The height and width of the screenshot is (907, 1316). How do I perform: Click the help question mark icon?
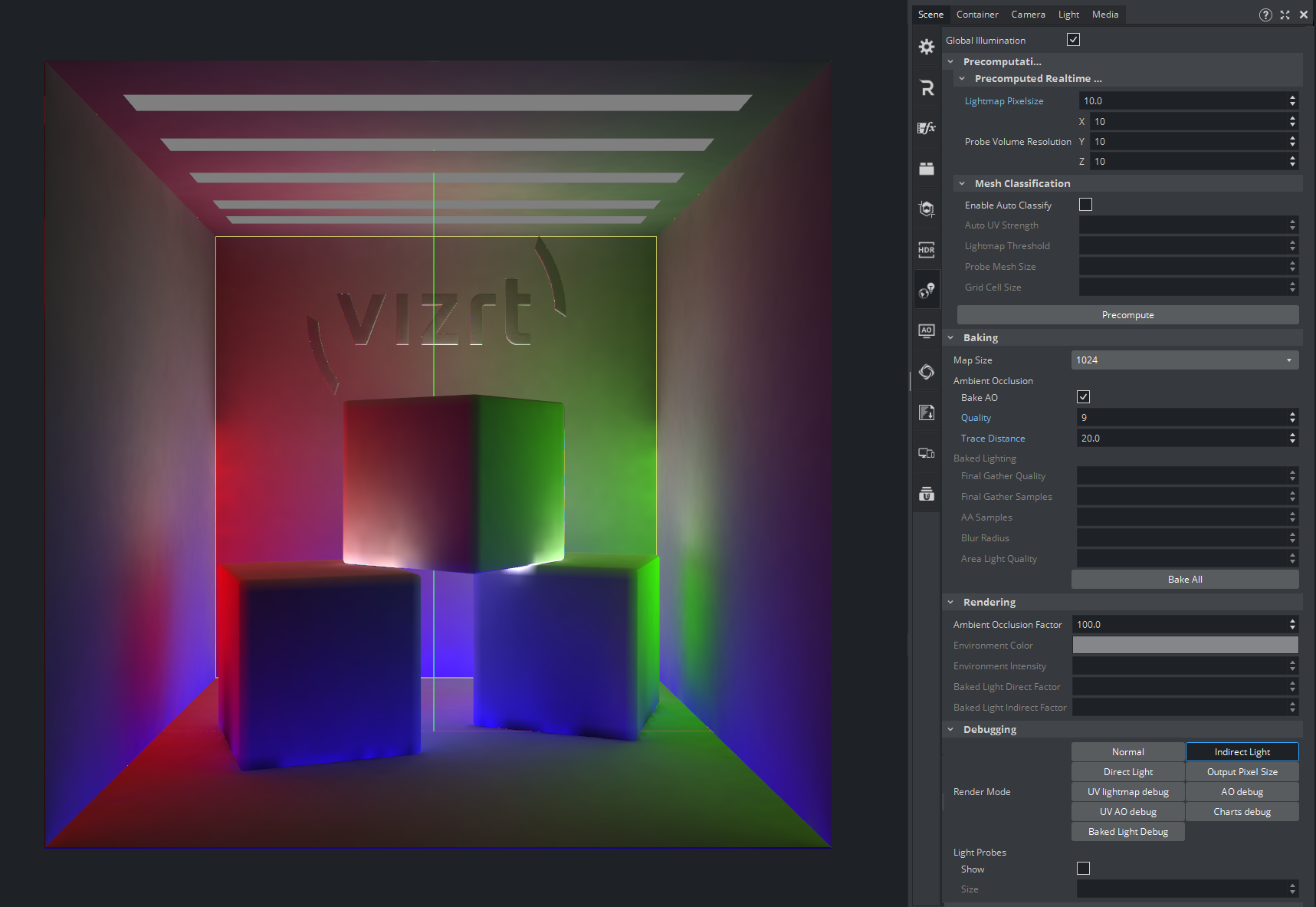pyautogui.click(x=1265, y=15)
